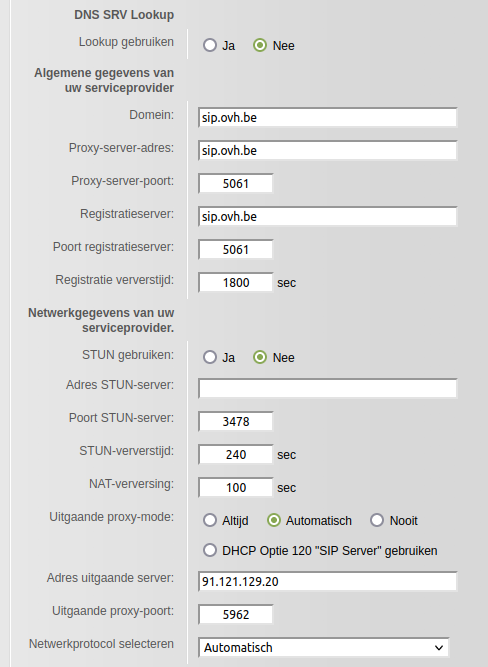Focus the Poort registratieserver field

pyautogui.click(x=236, y=249)
